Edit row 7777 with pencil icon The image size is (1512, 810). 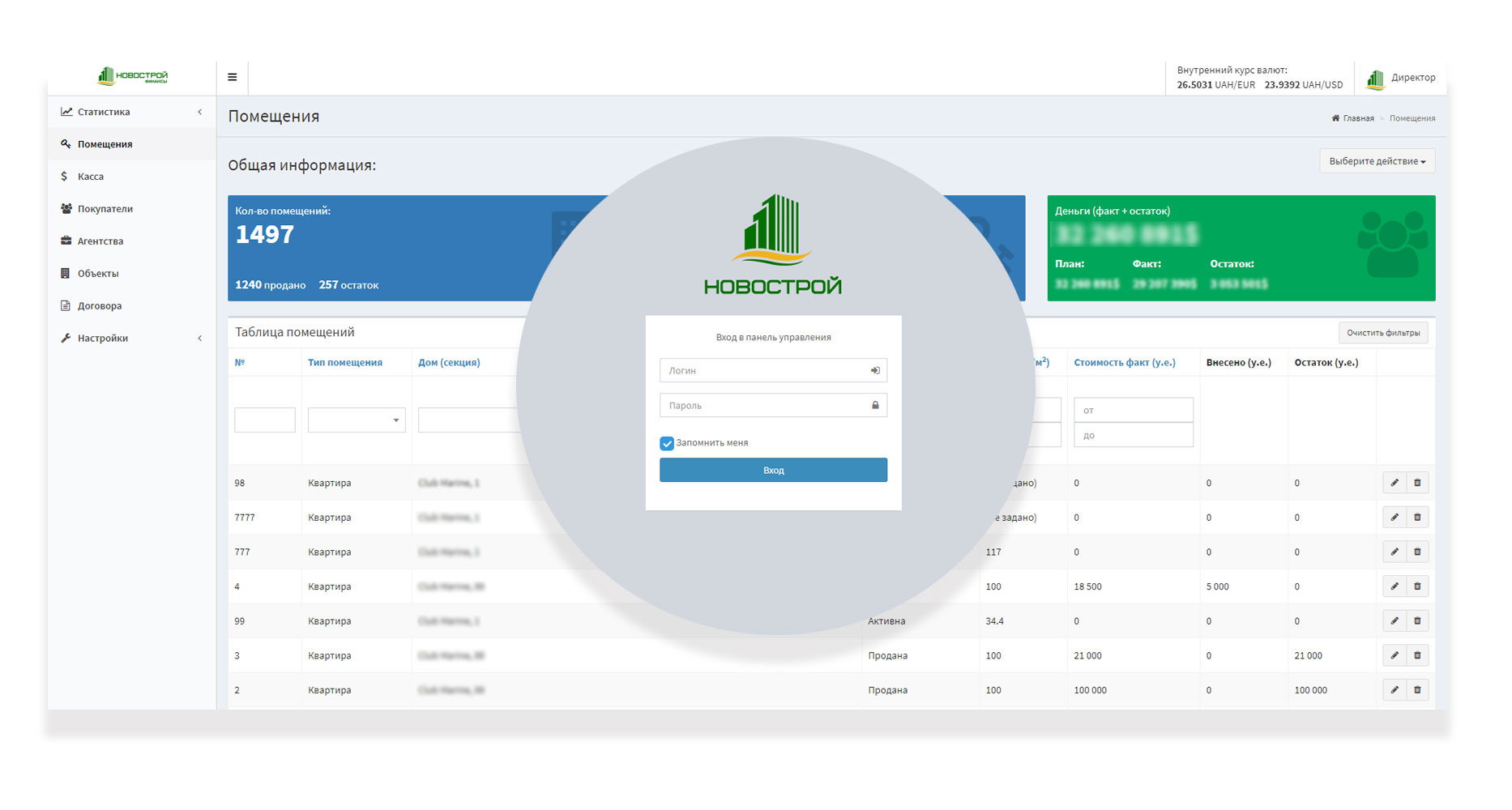(1395, 518)
